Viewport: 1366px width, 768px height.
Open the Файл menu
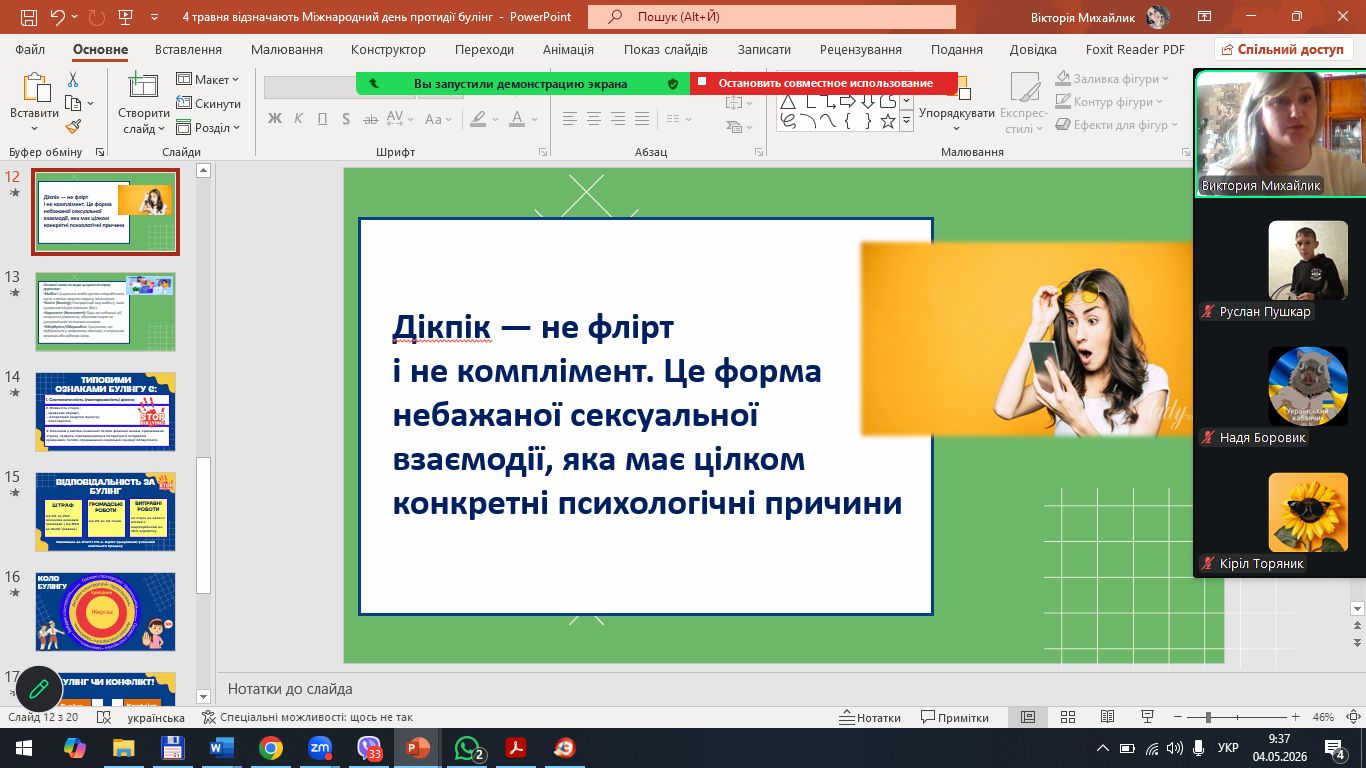point(30,50)
